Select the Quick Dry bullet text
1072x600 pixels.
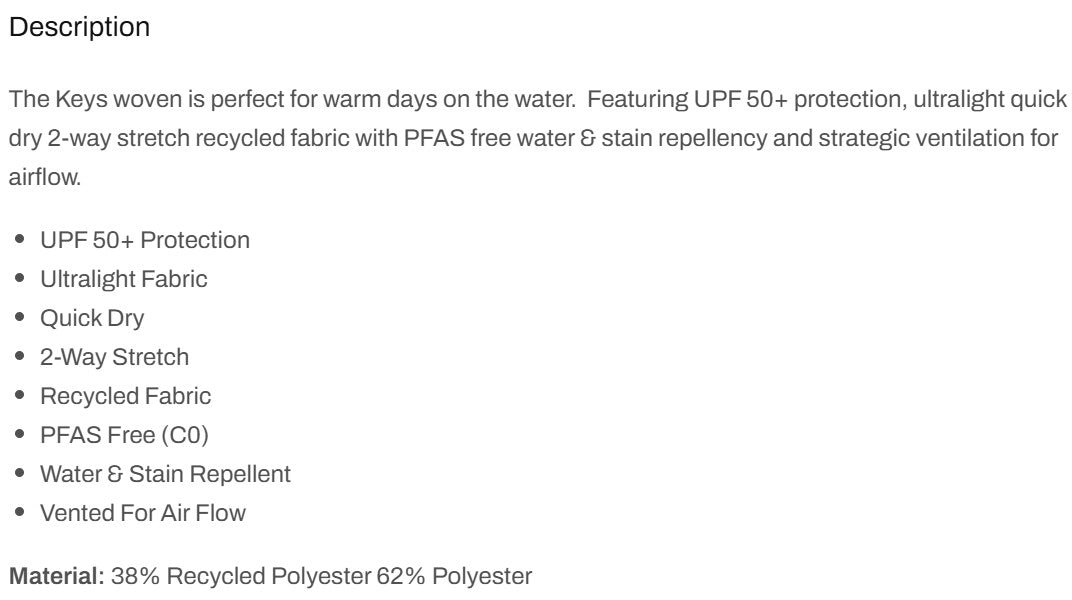pos(92,318)
